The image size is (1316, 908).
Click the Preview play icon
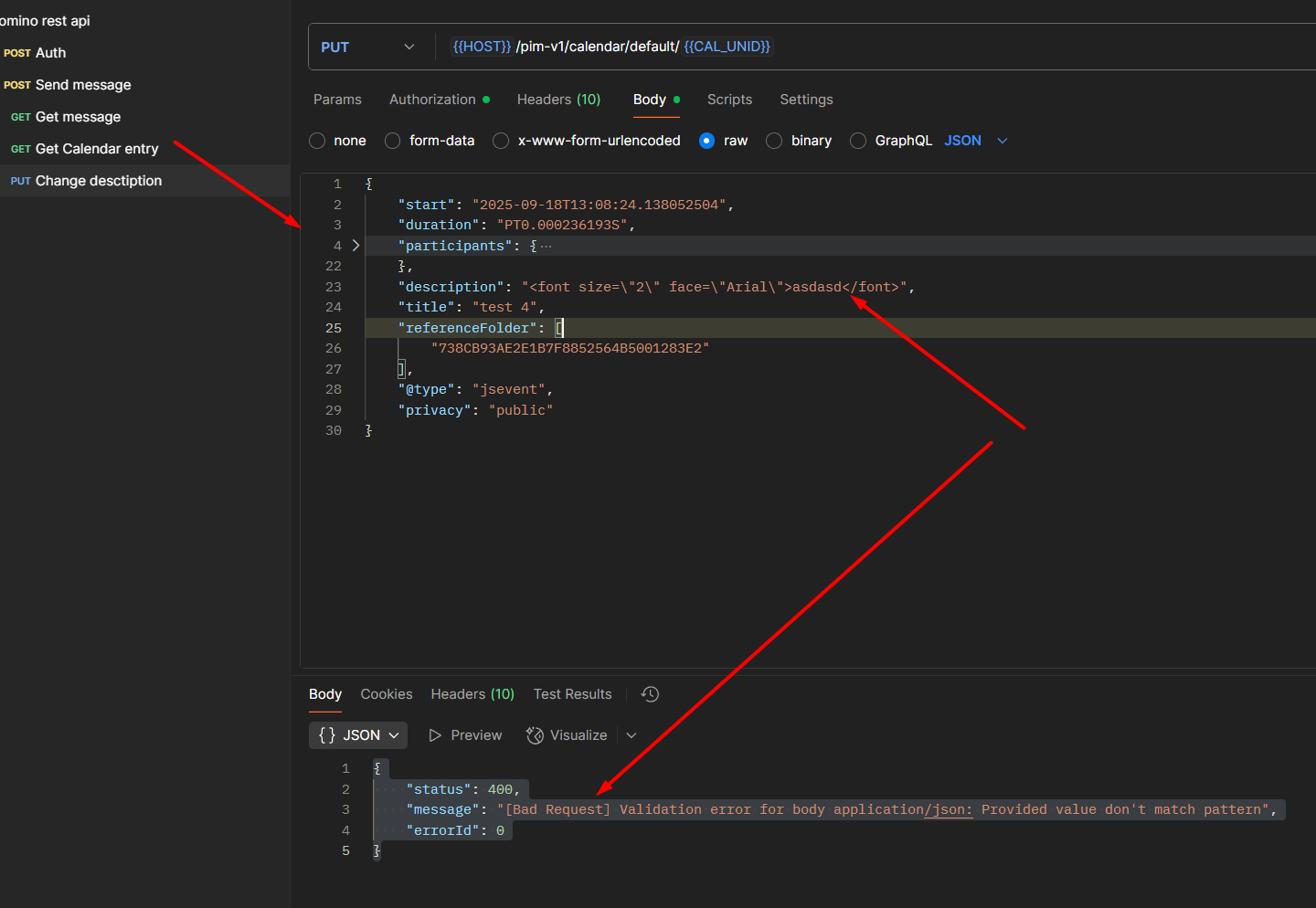435,735
